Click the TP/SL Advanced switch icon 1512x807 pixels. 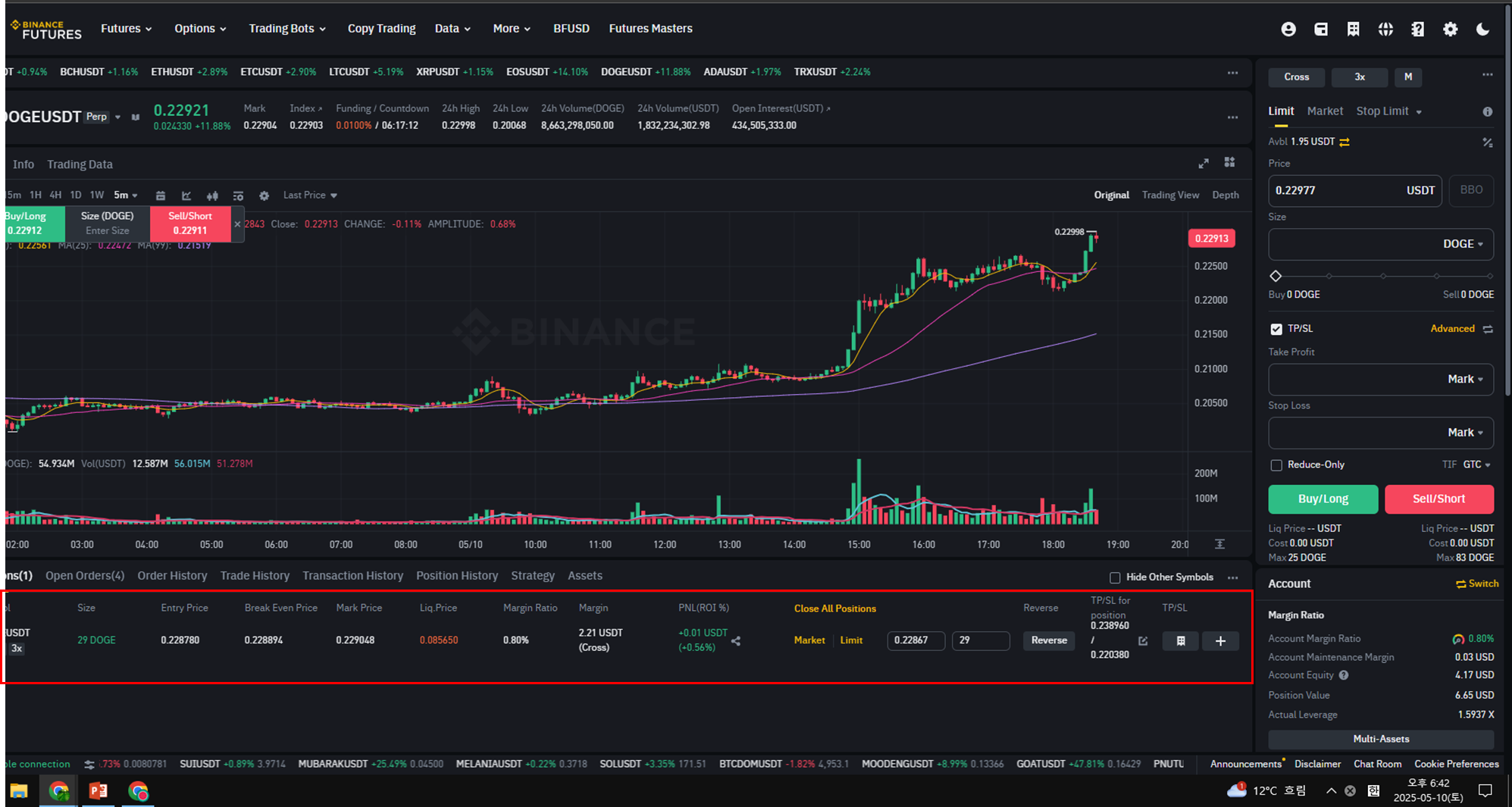point(1488,329)
